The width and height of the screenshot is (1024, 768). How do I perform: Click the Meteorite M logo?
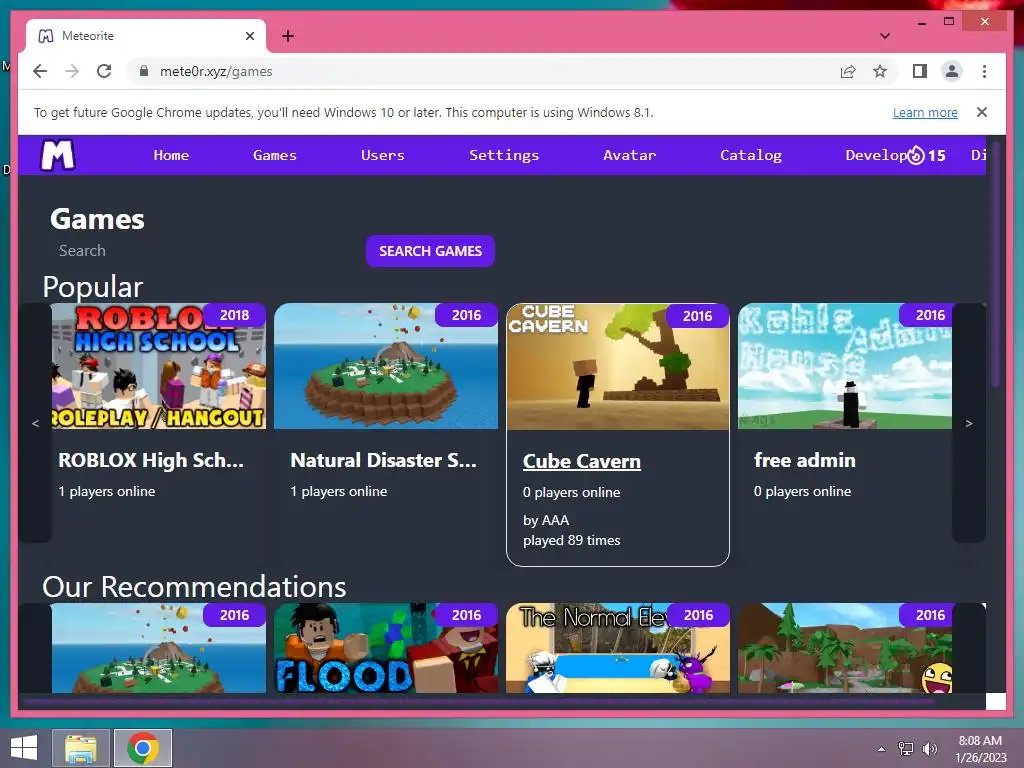click(x=58, y=155)
